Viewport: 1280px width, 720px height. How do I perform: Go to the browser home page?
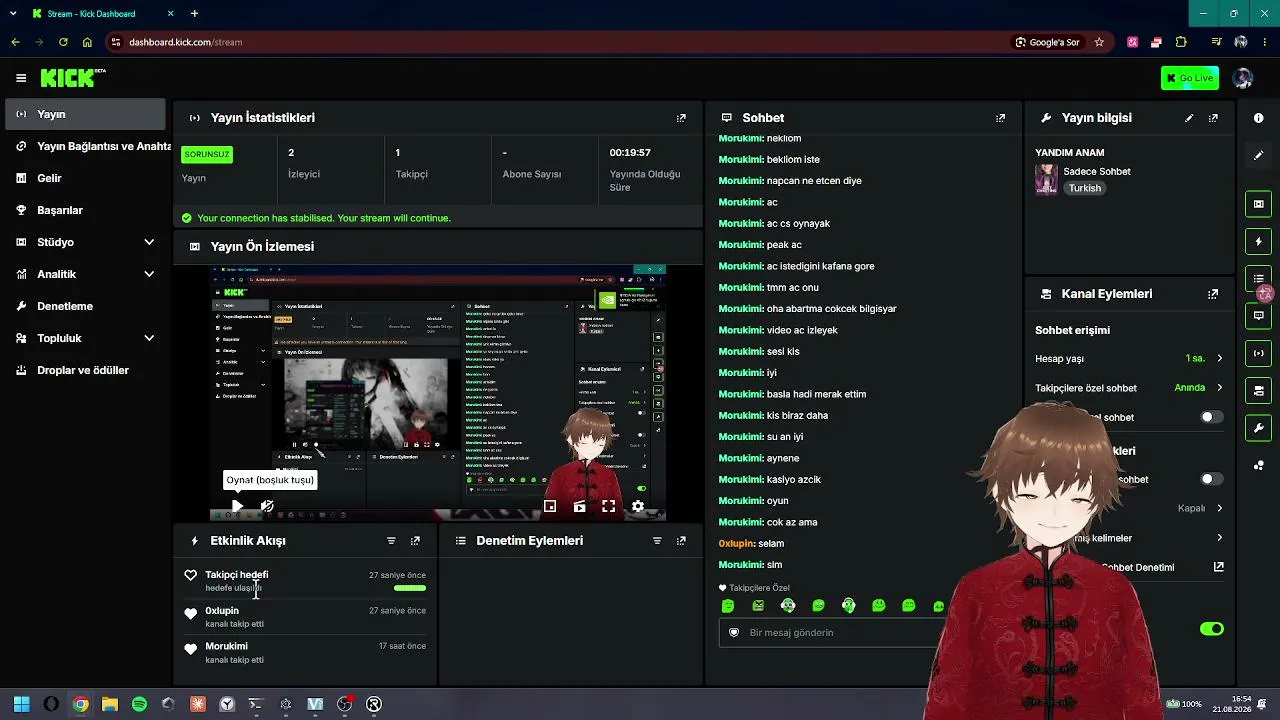click(x=87, y=42)
